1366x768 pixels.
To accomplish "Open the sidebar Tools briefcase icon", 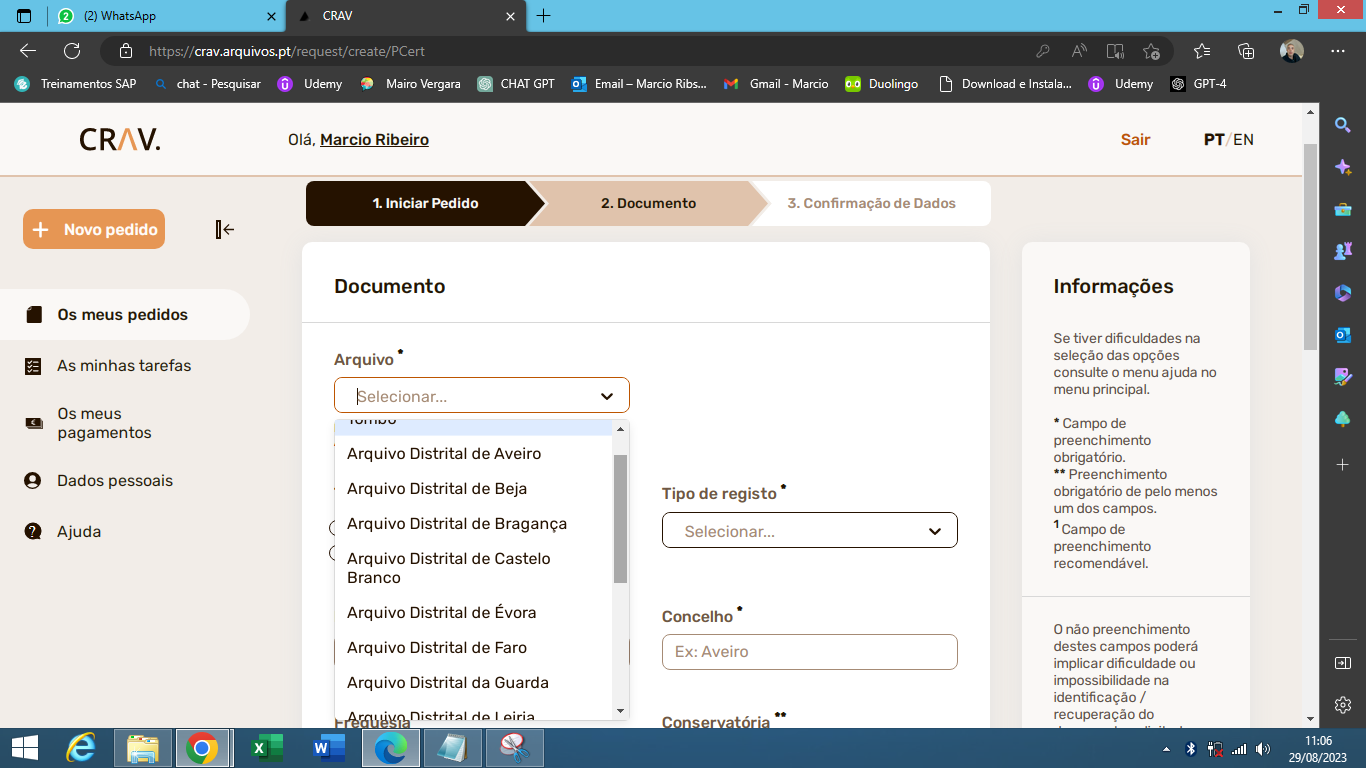I will tap(1343, 209).
